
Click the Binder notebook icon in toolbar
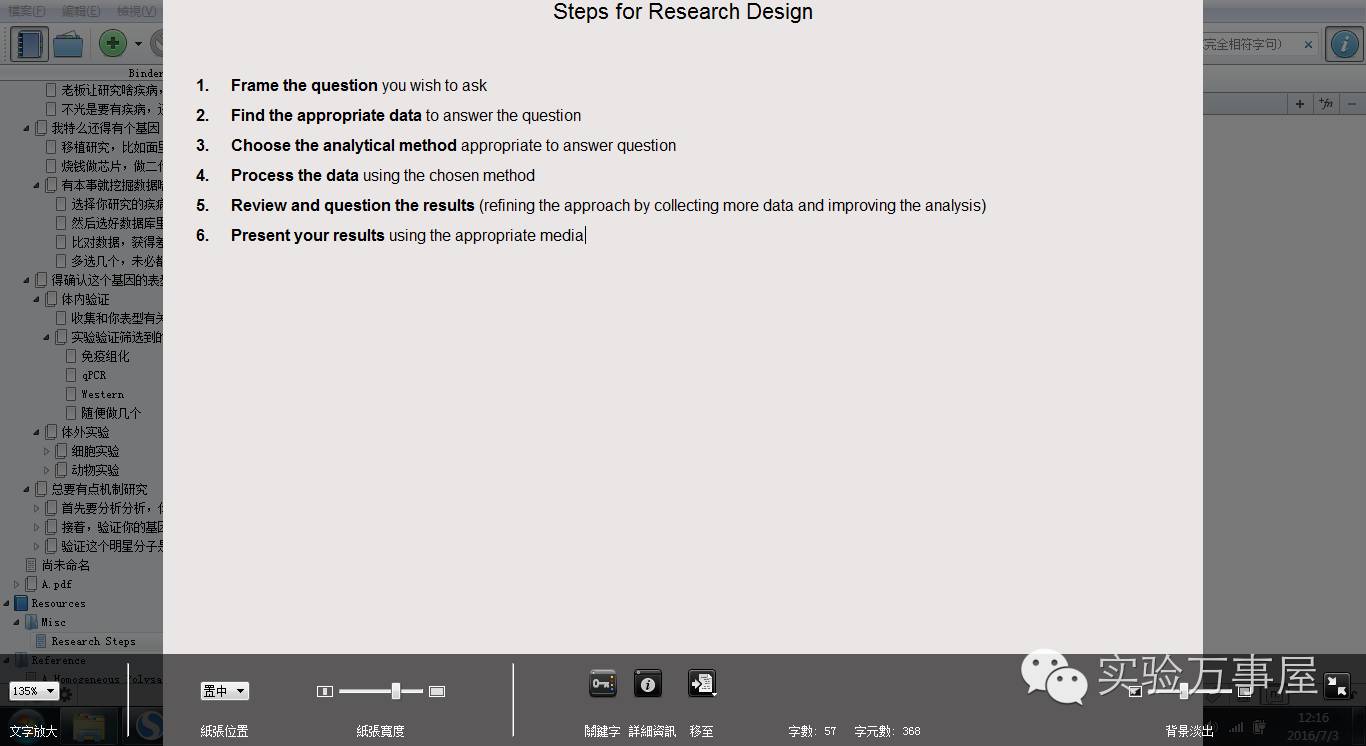(29, 44)
